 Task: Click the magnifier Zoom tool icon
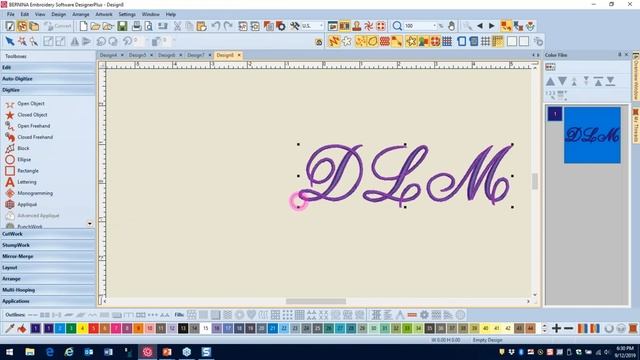point(397,26)
